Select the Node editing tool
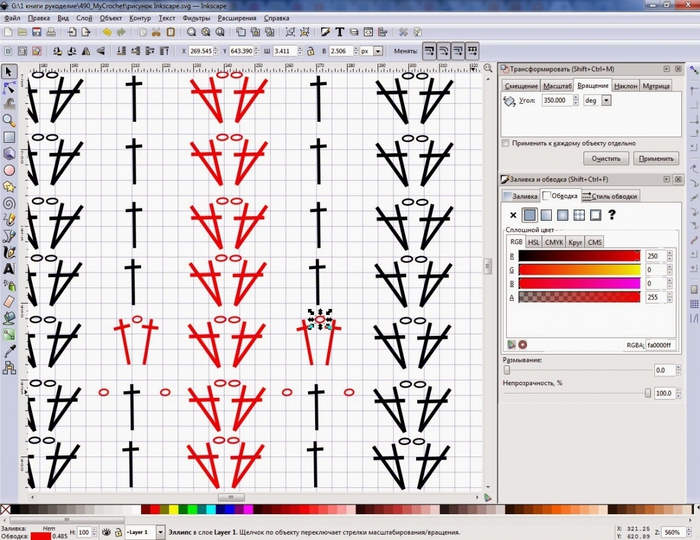The image size is (700, 540). tap(9, 88)
